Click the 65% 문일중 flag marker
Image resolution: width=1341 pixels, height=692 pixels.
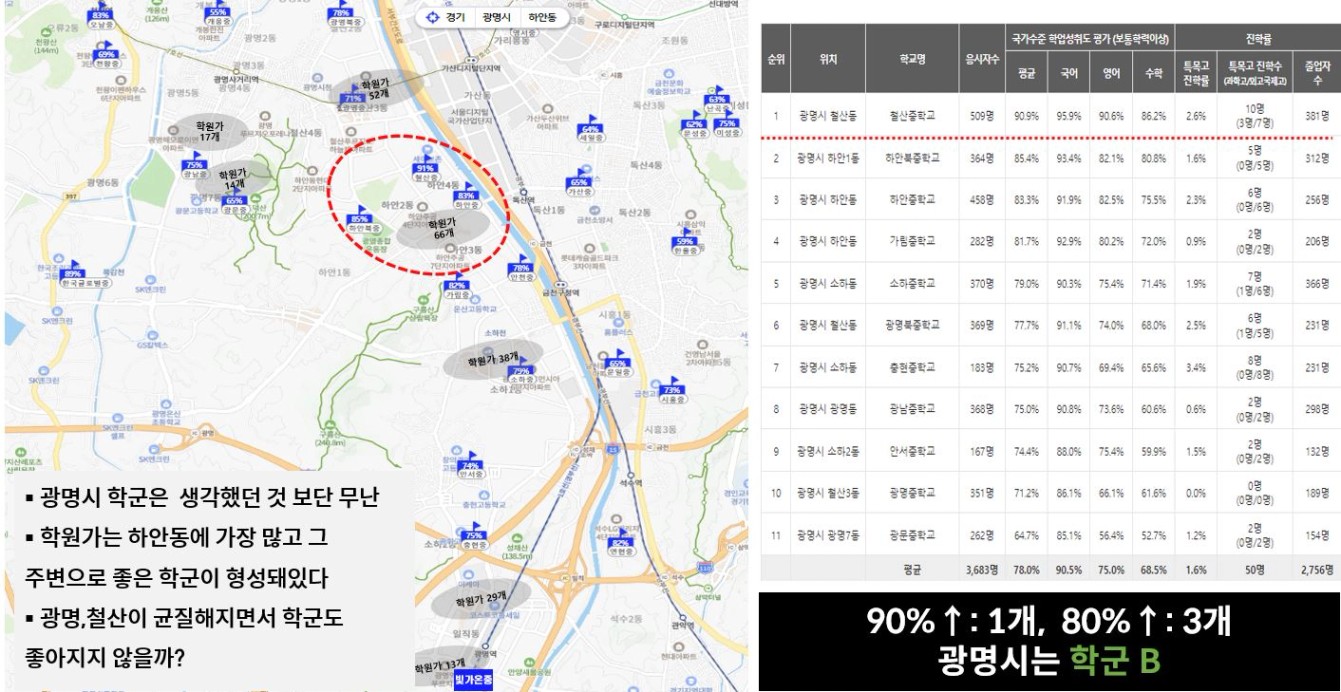tap(618, 364)
